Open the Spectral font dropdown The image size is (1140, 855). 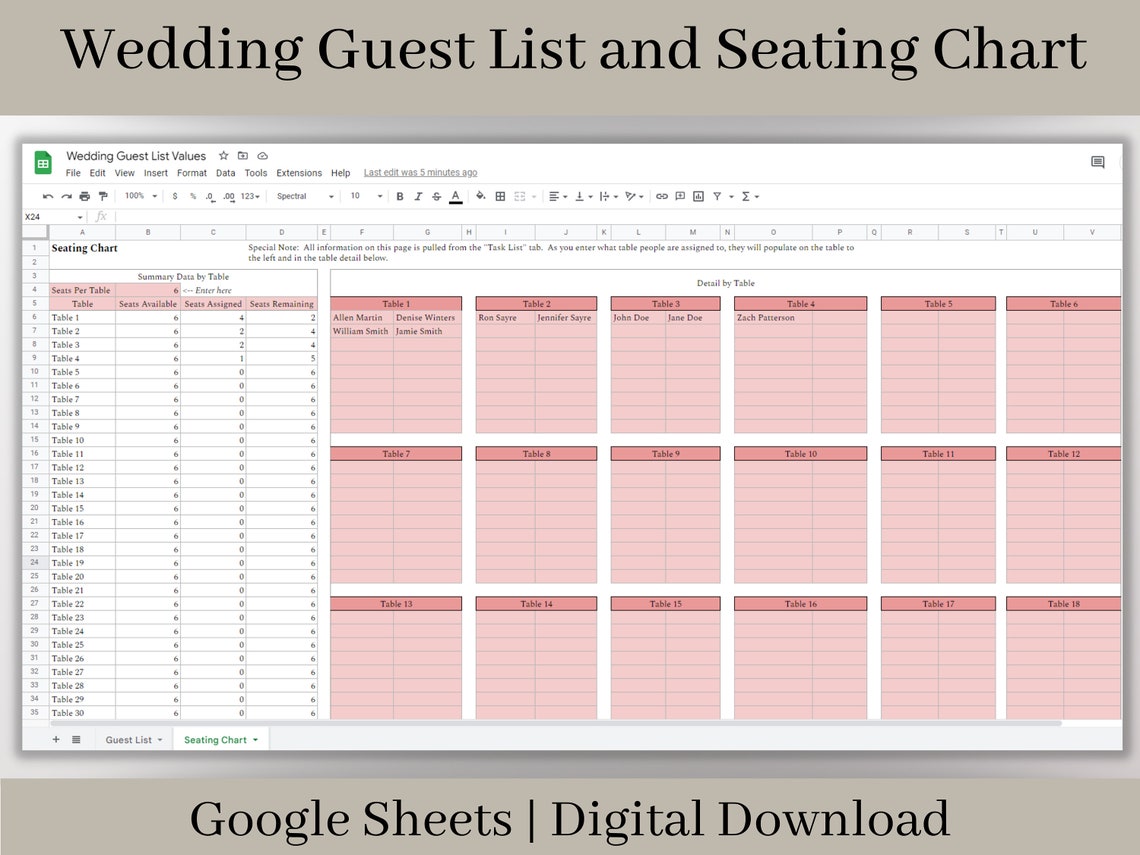pyautogui.click(x=305, y=196)
